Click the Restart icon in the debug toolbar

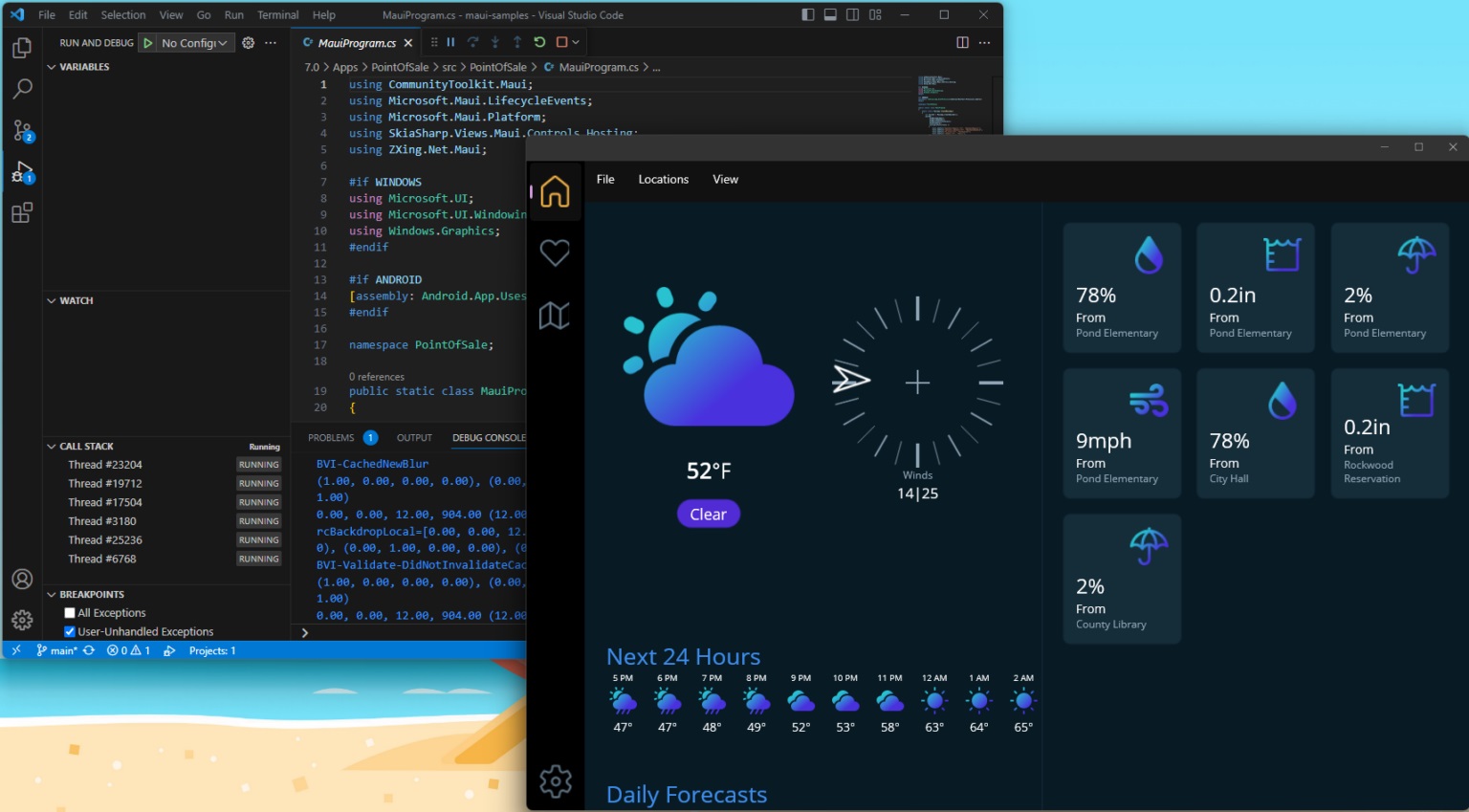(x=537, y=42)
